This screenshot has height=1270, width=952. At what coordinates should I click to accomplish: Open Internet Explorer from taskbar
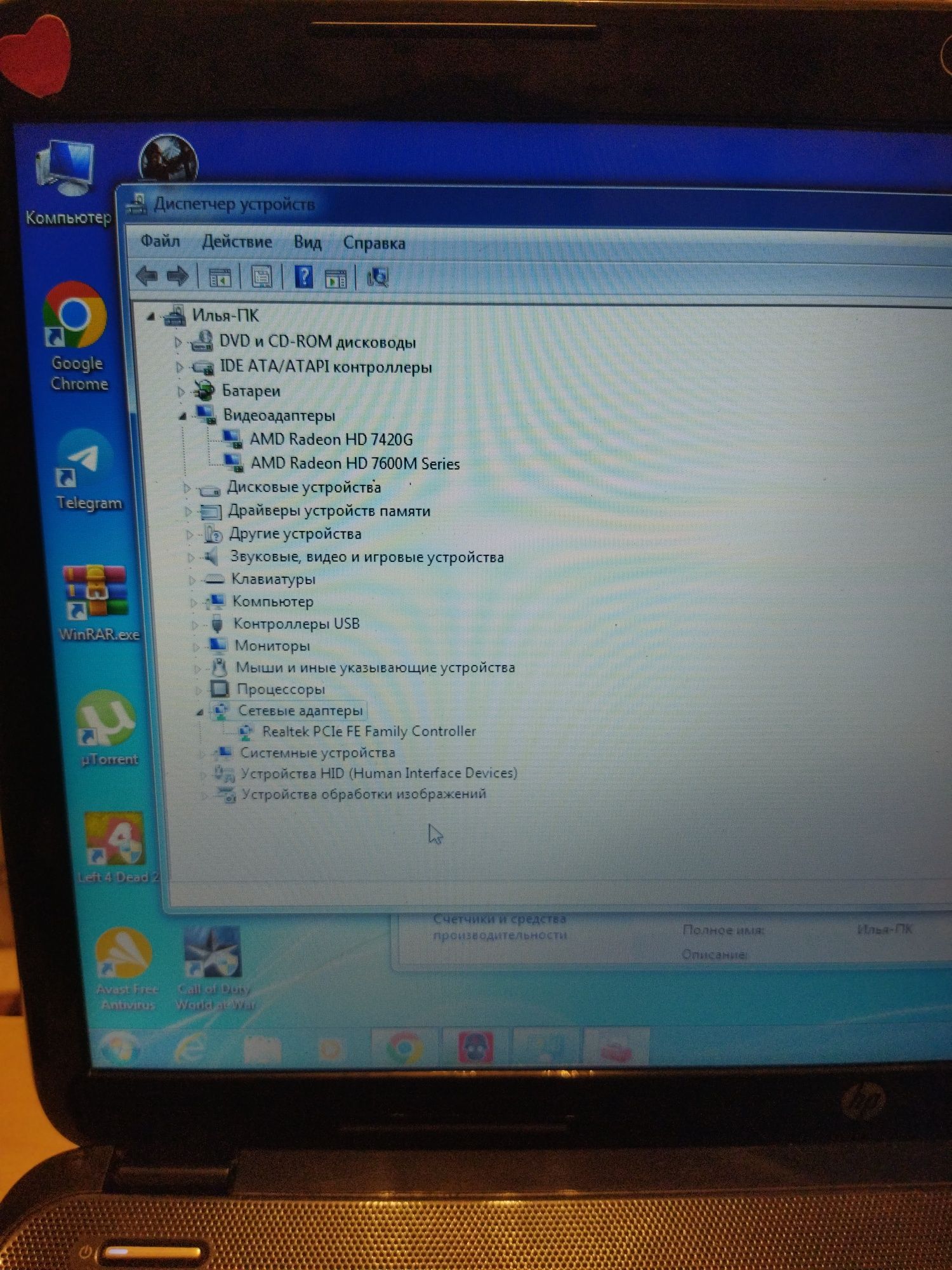[x=191, y=1048]
